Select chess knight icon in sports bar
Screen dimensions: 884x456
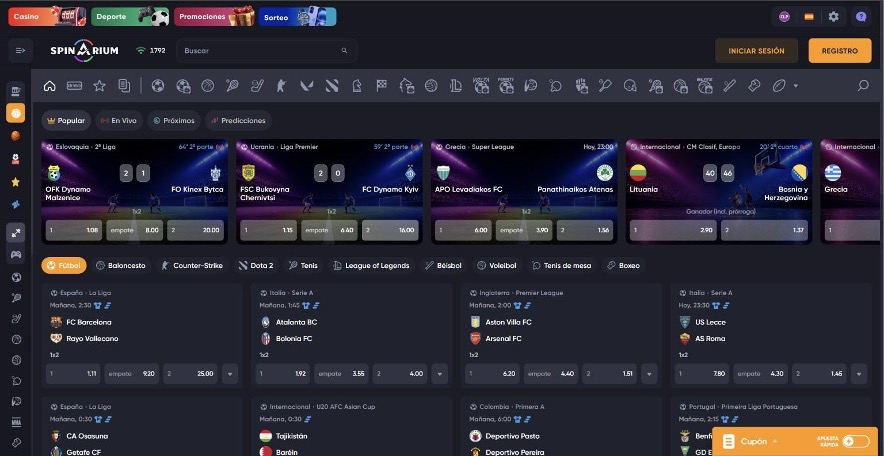click(x=357, y=86)
